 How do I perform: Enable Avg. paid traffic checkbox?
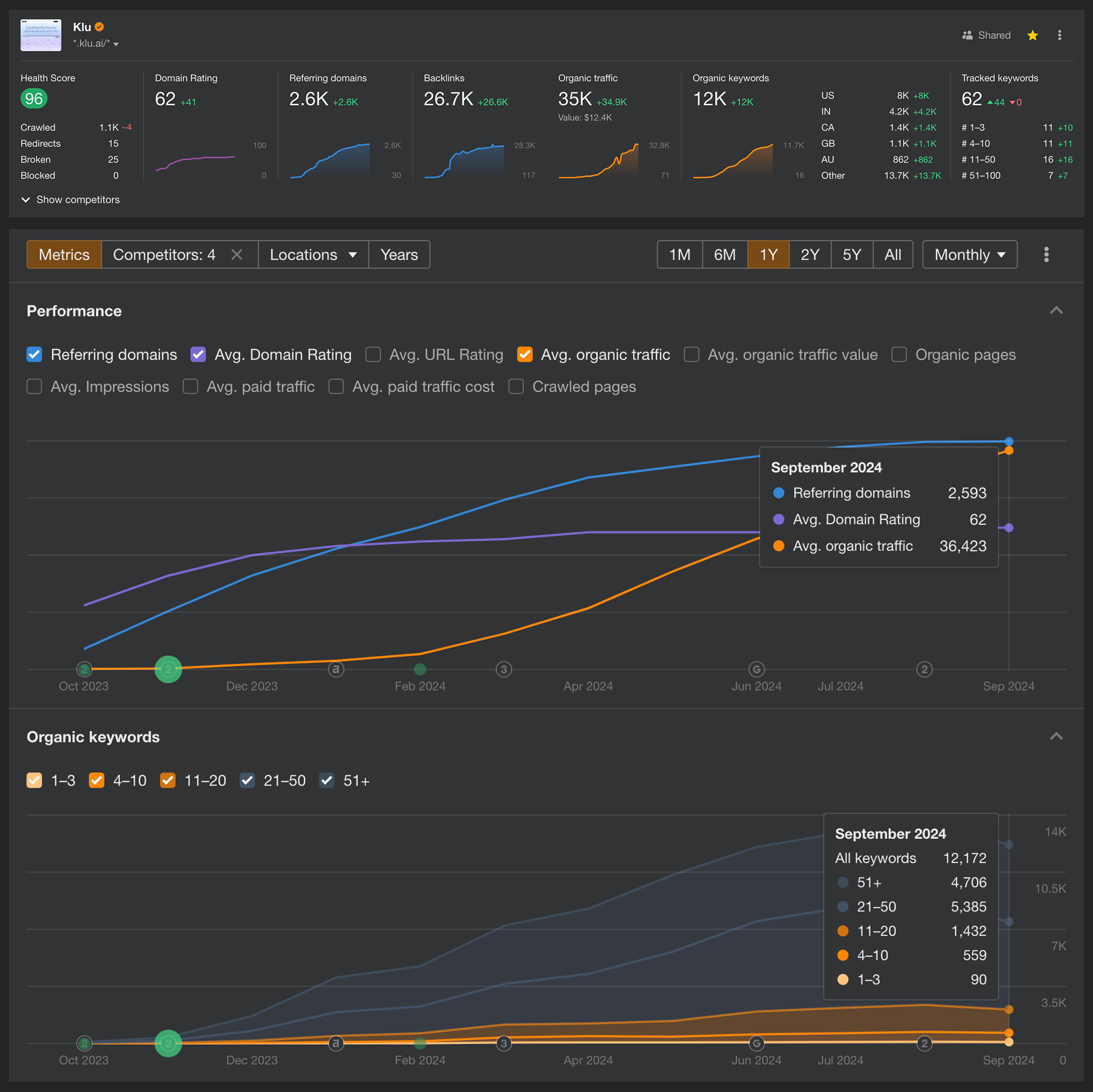190,386
